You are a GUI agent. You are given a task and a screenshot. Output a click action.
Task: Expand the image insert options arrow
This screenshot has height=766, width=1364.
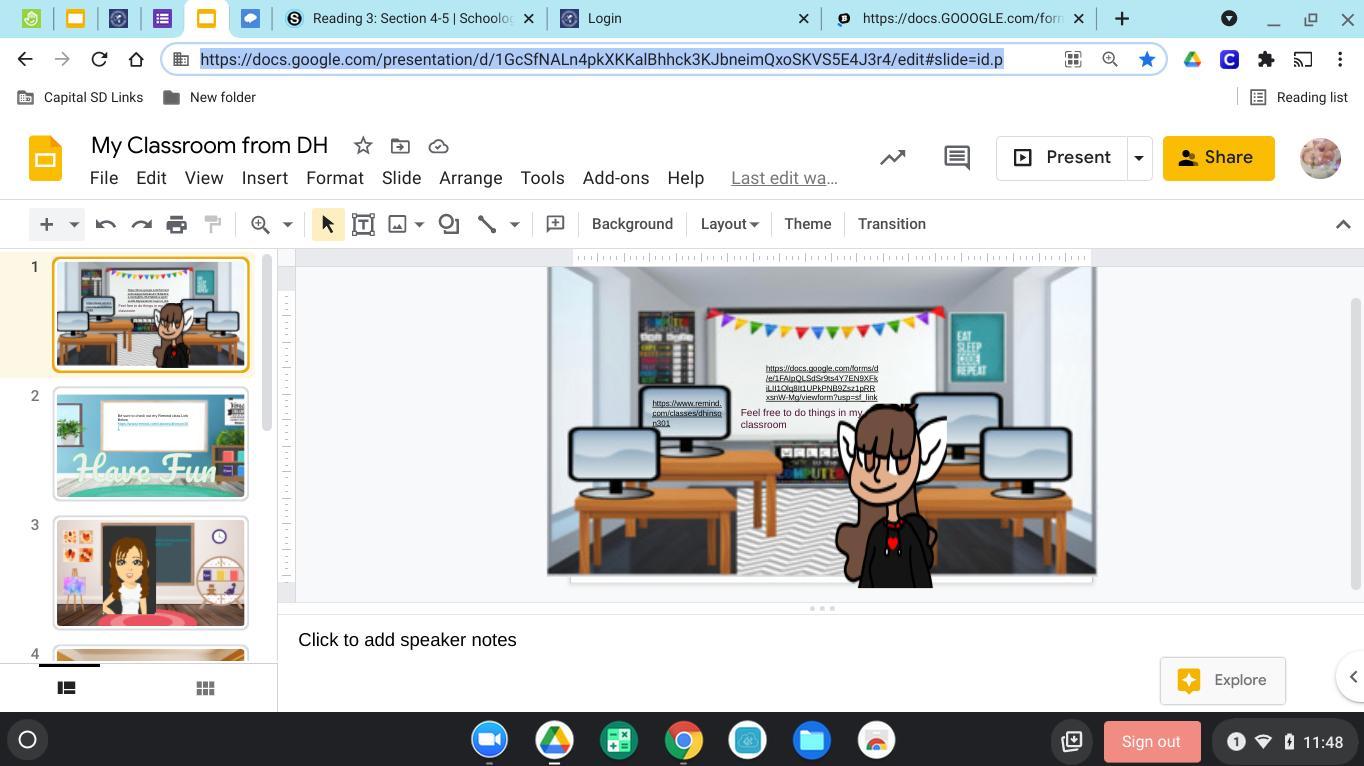(419, 224)
